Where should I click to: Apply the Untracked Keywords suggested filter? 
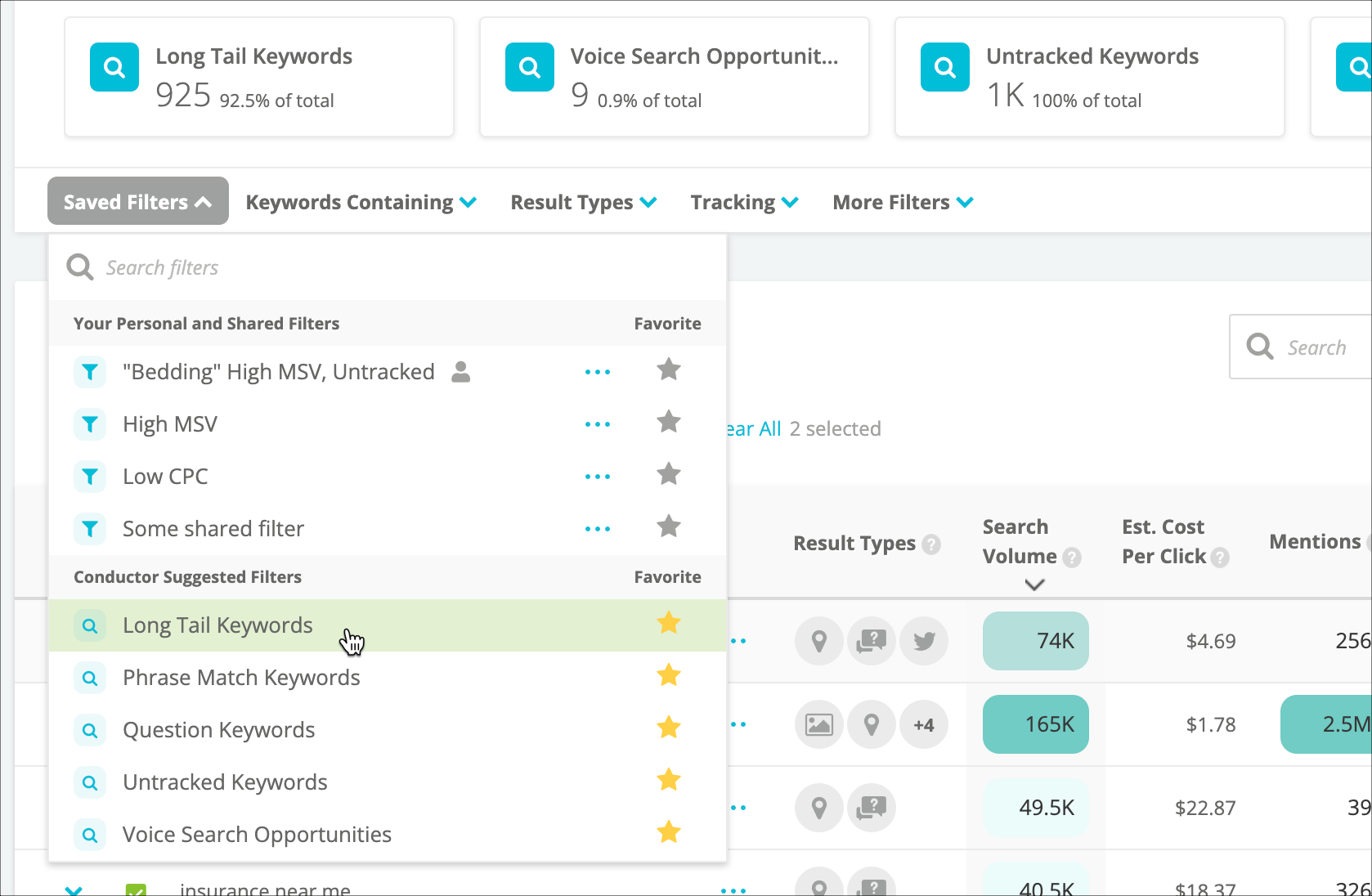point(388,782)
